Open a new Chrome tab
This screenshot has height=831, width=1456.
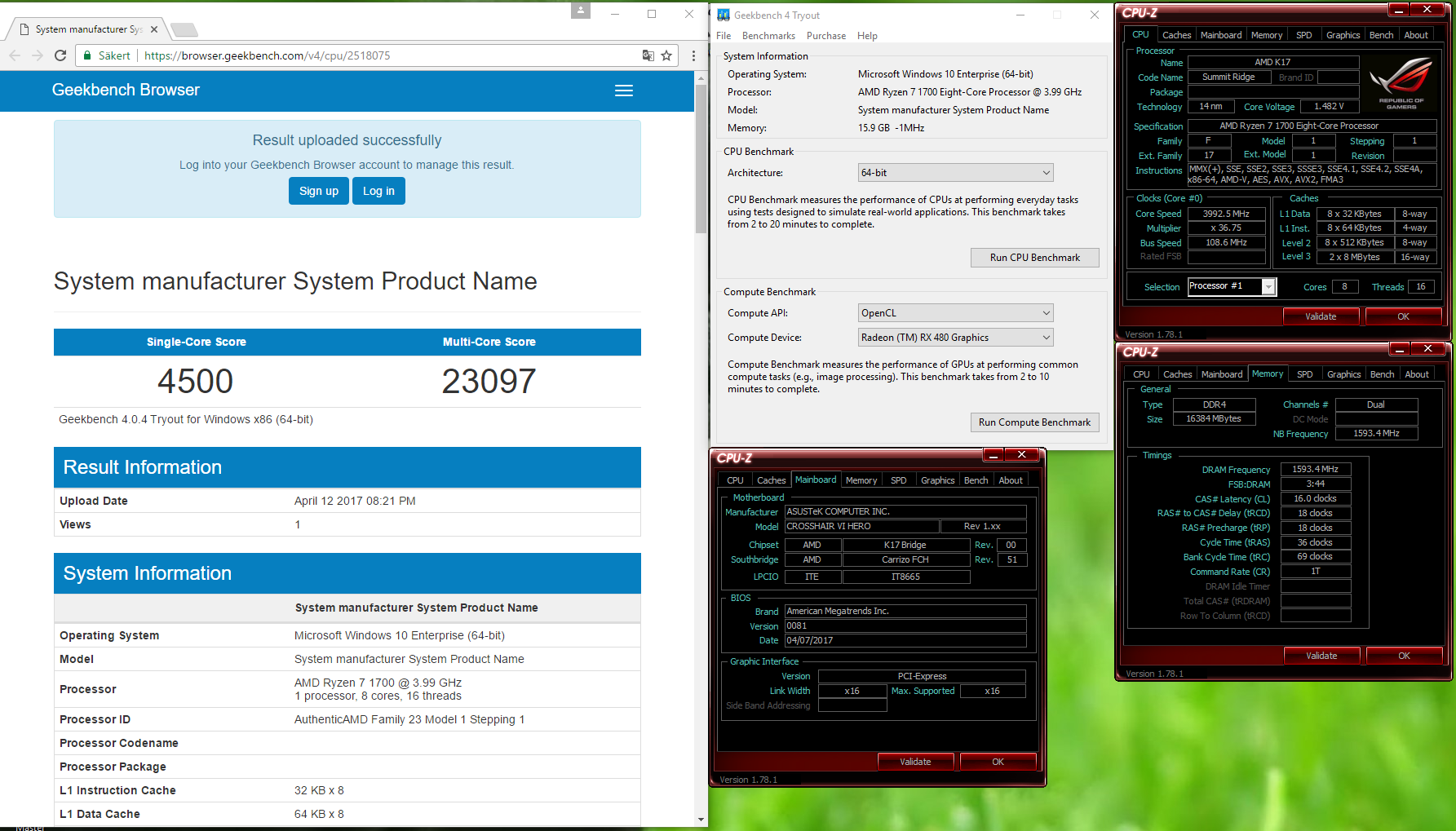click(x=184, y=30)
